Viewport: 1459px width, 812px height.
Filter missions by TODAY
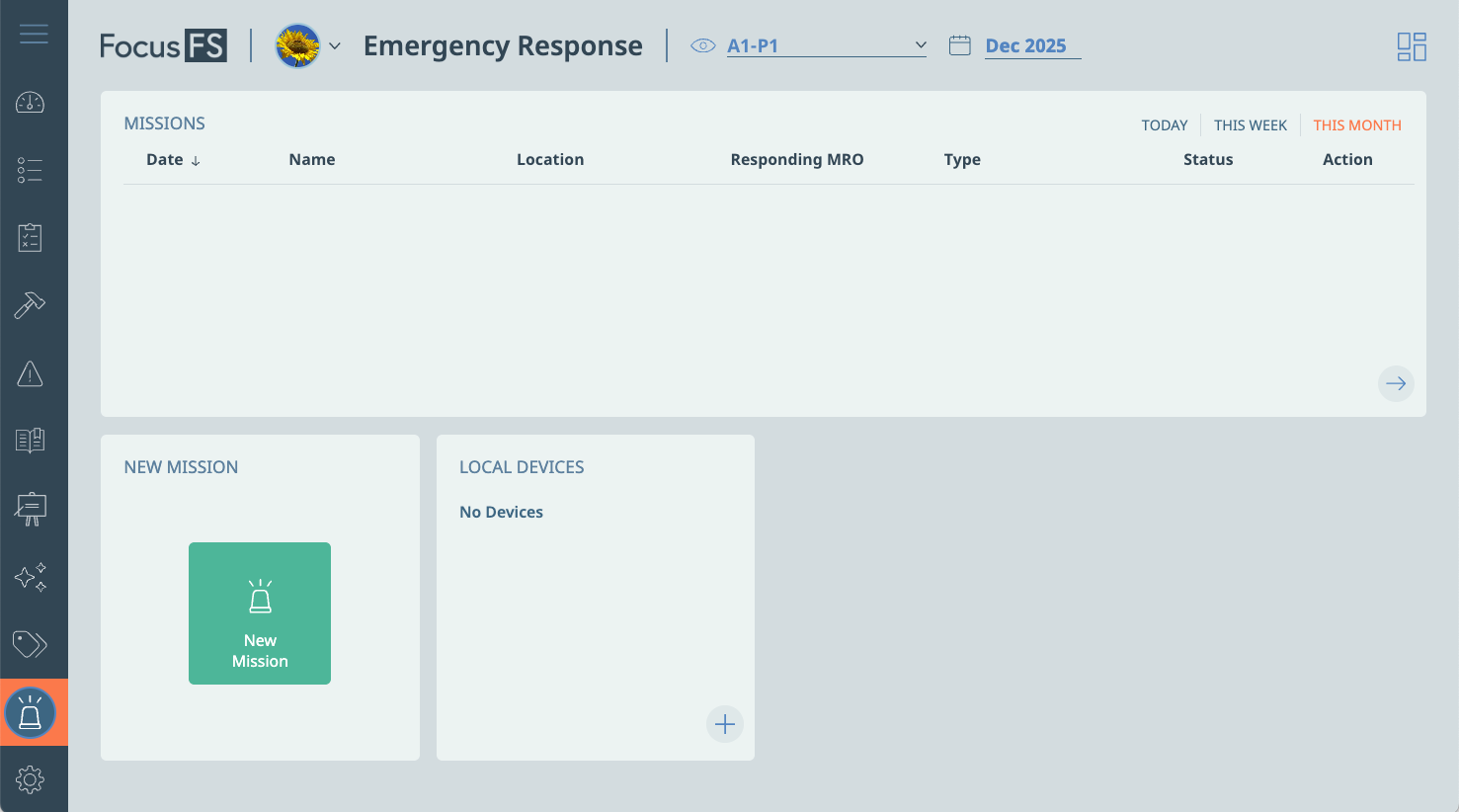1164,125
